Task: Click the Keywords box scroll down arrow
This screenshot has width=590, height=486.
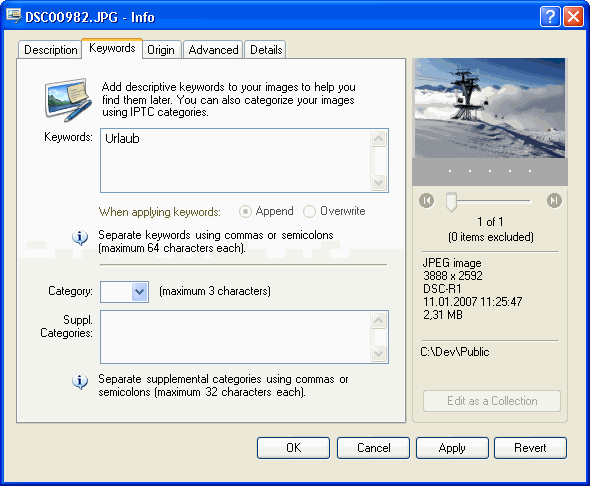Action: [379, 182]
